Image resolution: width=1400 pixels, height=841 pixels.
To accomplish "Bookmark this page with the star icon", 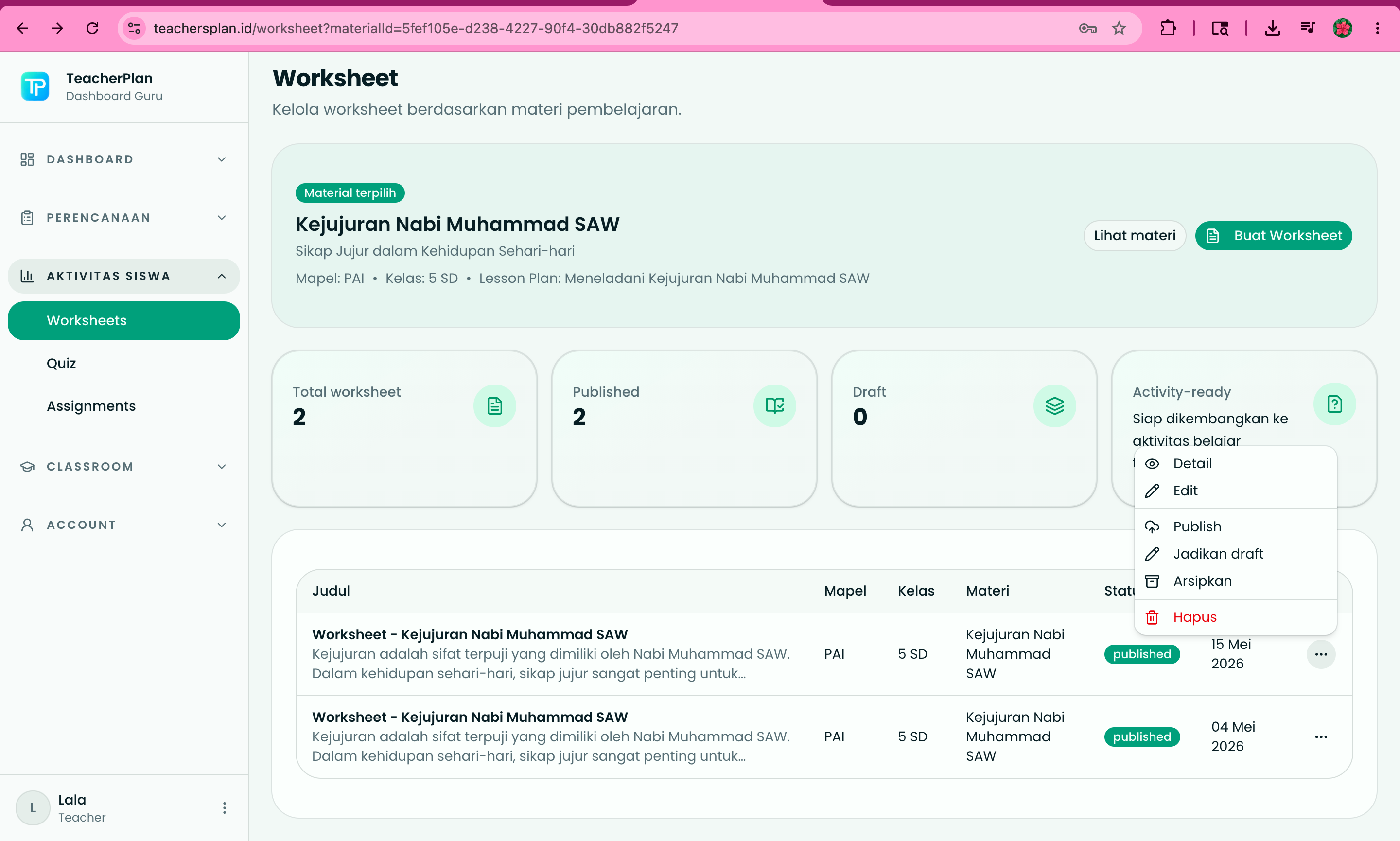I will click(x=1119, y=28).
